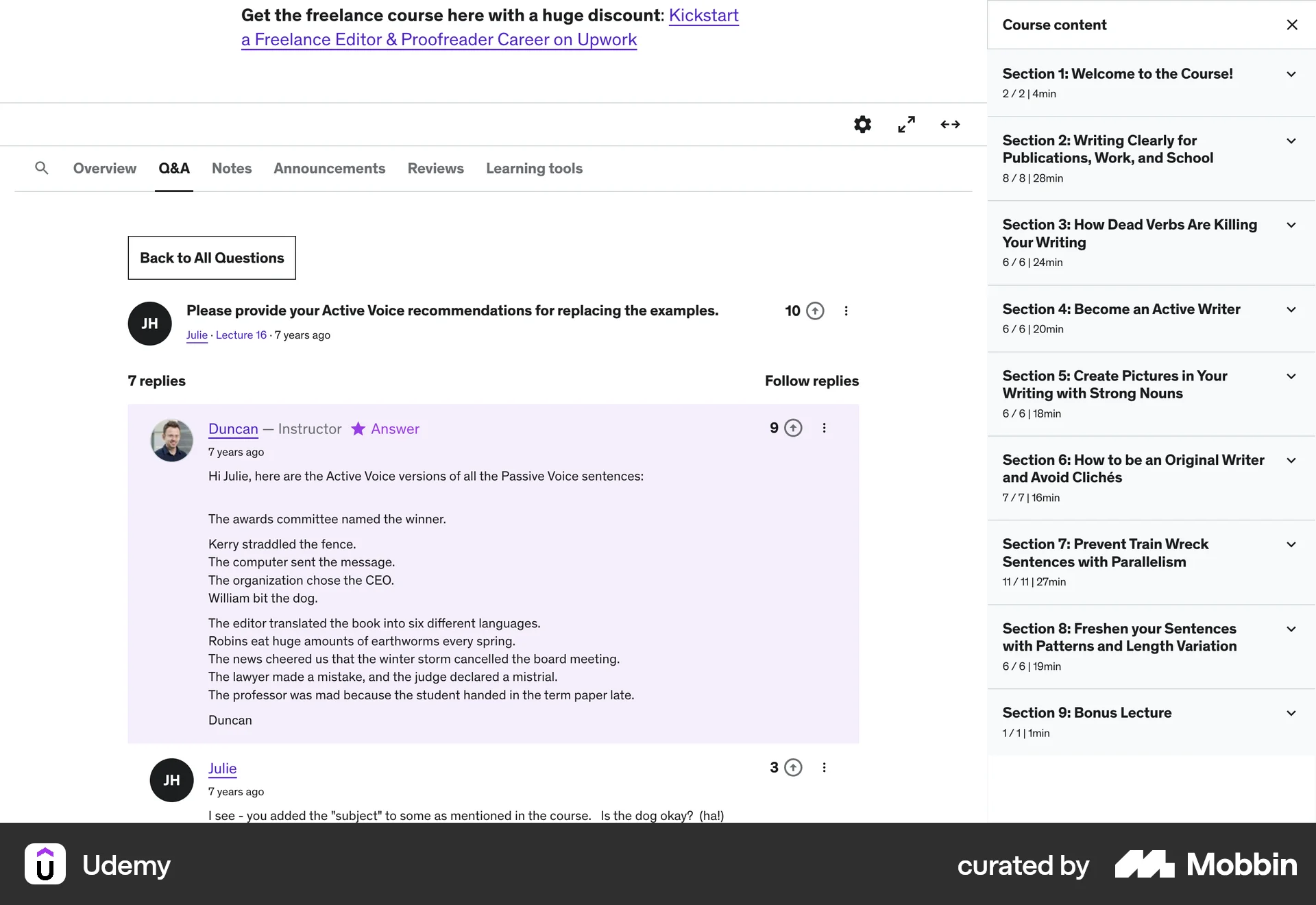This screenshot has width=1316, height=905.
Task: Upvote Julie's reply
Action: point(793,767)
